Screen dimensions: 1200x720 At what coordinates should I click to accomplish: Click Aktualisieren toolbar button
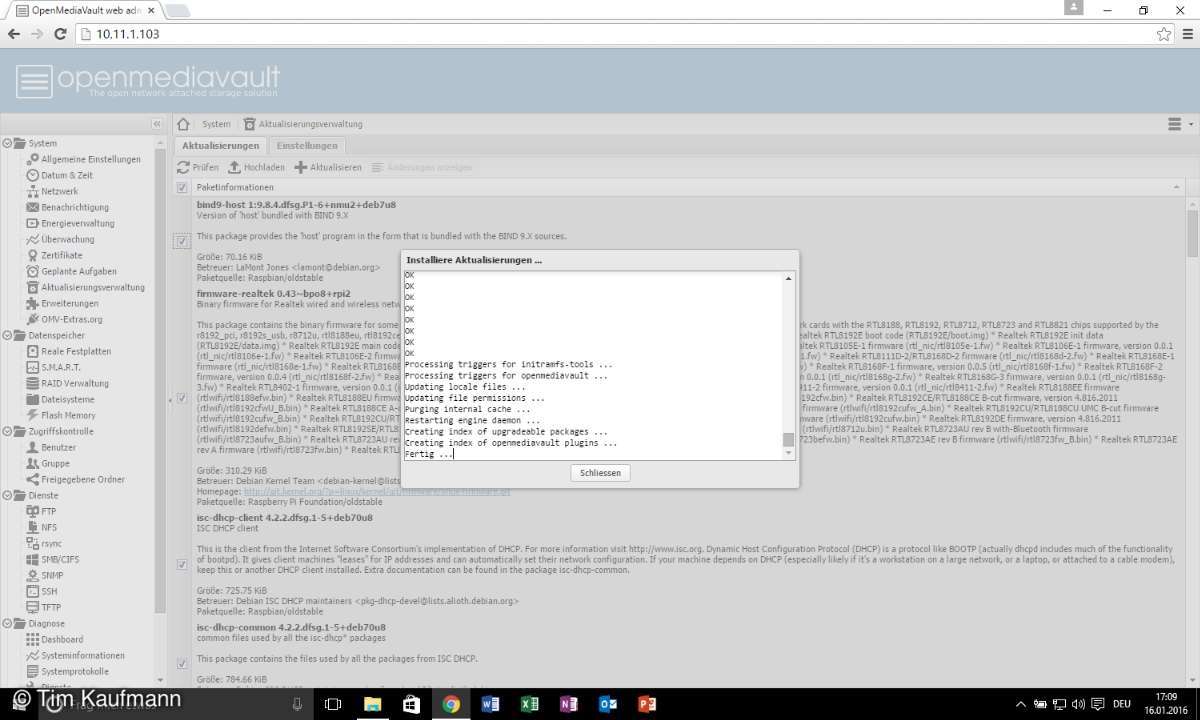pos(328,167)
